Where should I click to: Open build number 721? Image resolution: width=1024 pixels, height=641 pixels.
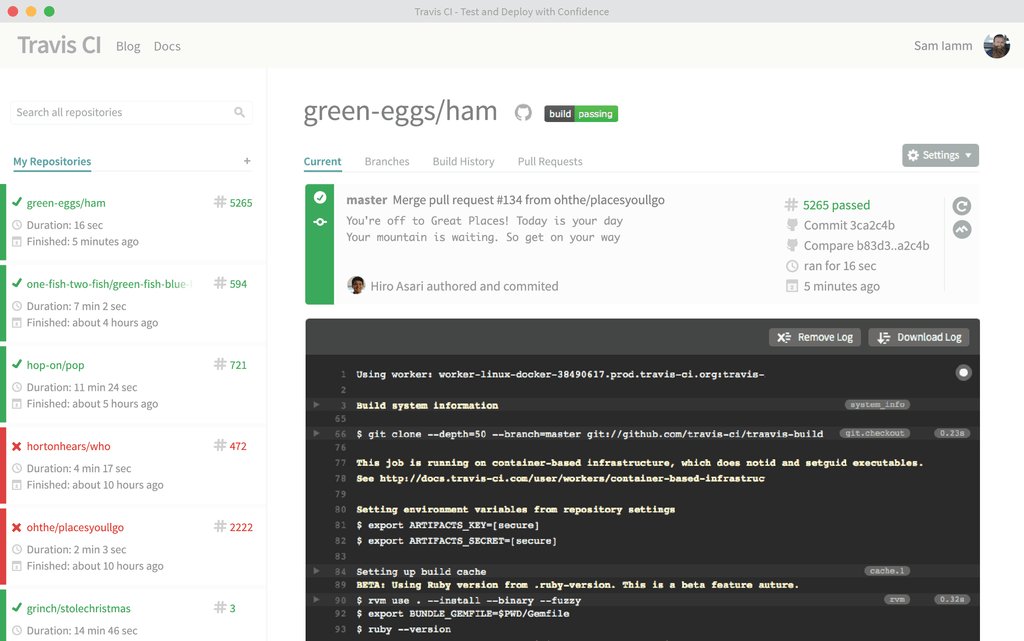(x=238, y=365)
